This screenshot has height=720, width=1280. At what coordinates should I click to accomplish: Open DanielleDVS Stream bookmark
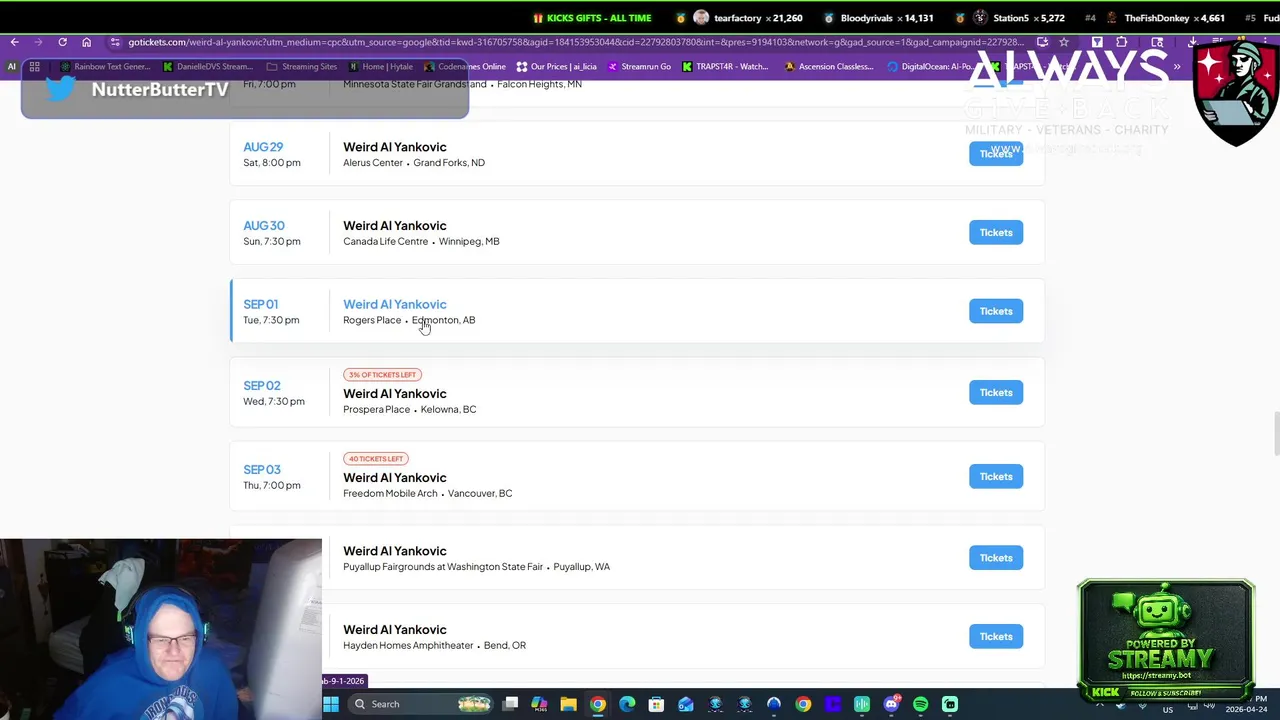click(x=207, y=67)
